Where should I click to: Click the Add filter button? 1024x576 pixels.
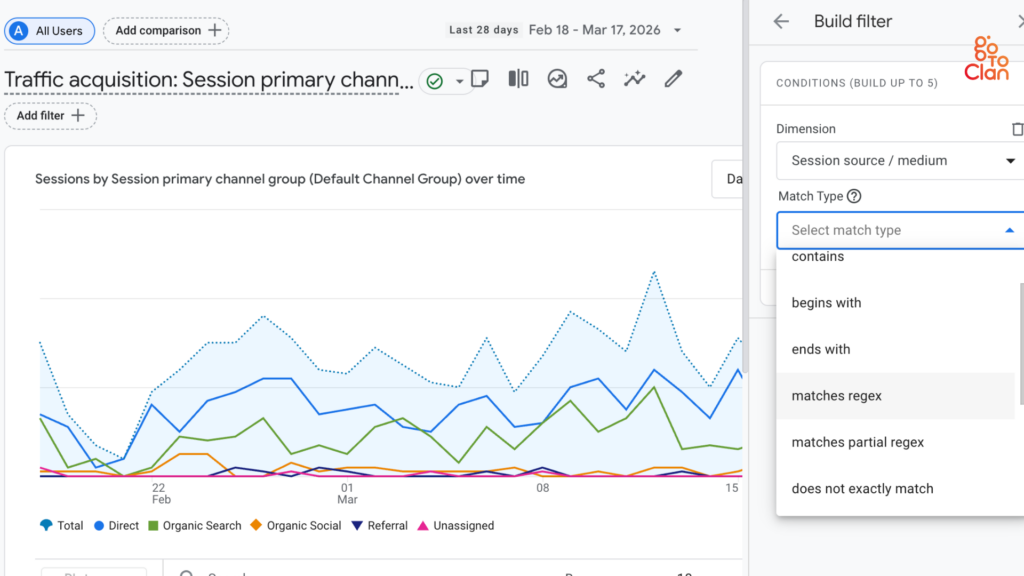[50, 116]
